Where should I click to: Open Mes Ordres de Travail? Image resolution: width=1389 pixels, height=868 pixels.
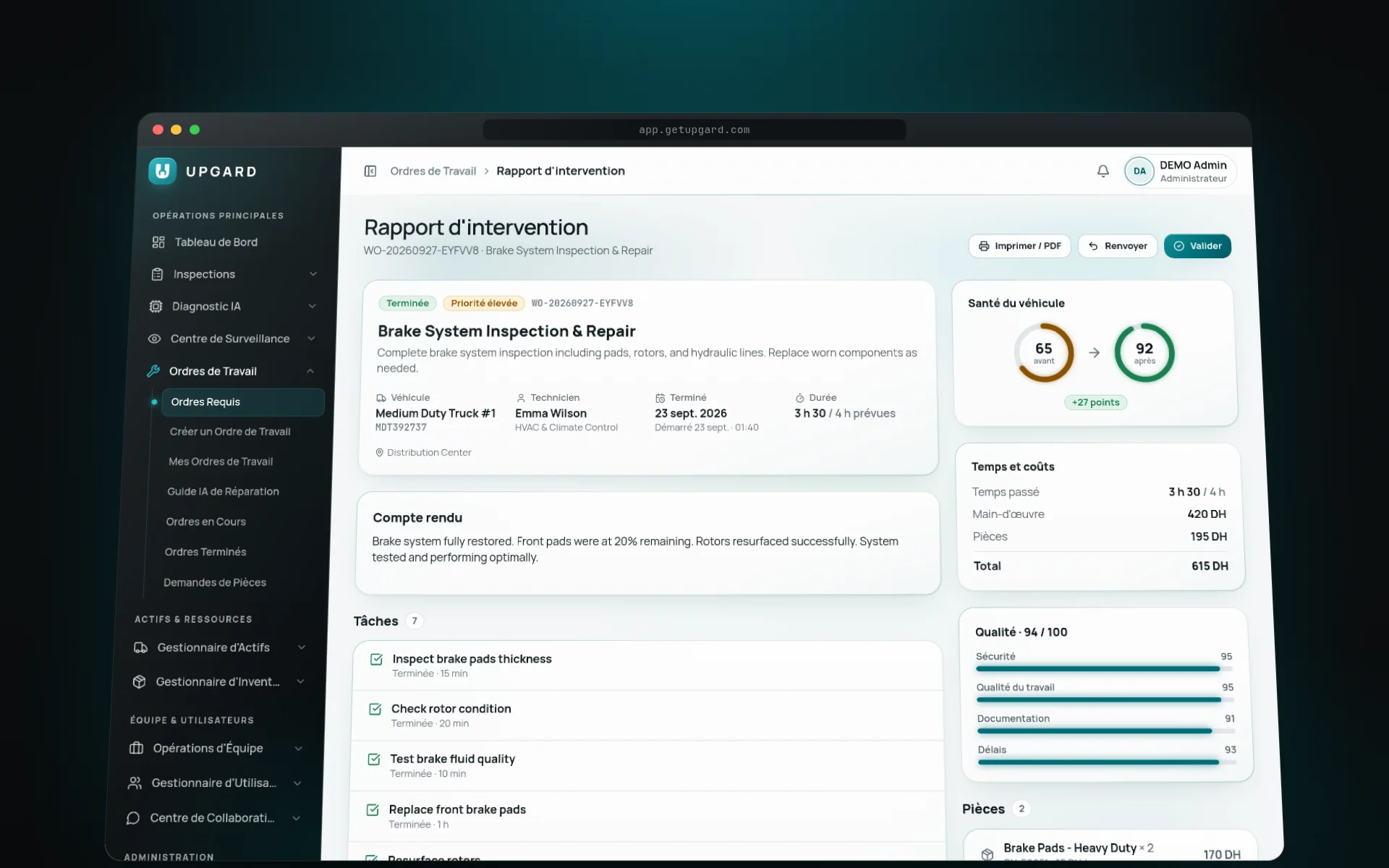221,461
